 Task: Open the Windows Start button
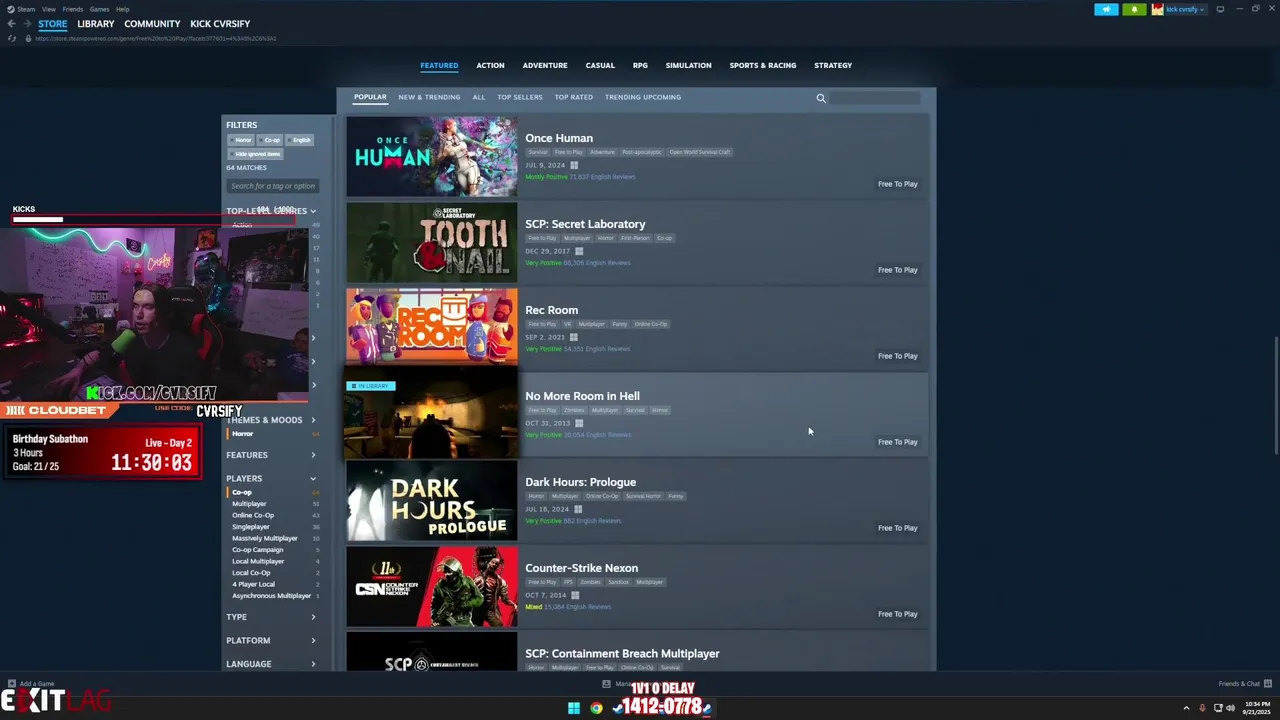[x=574, y=708]
